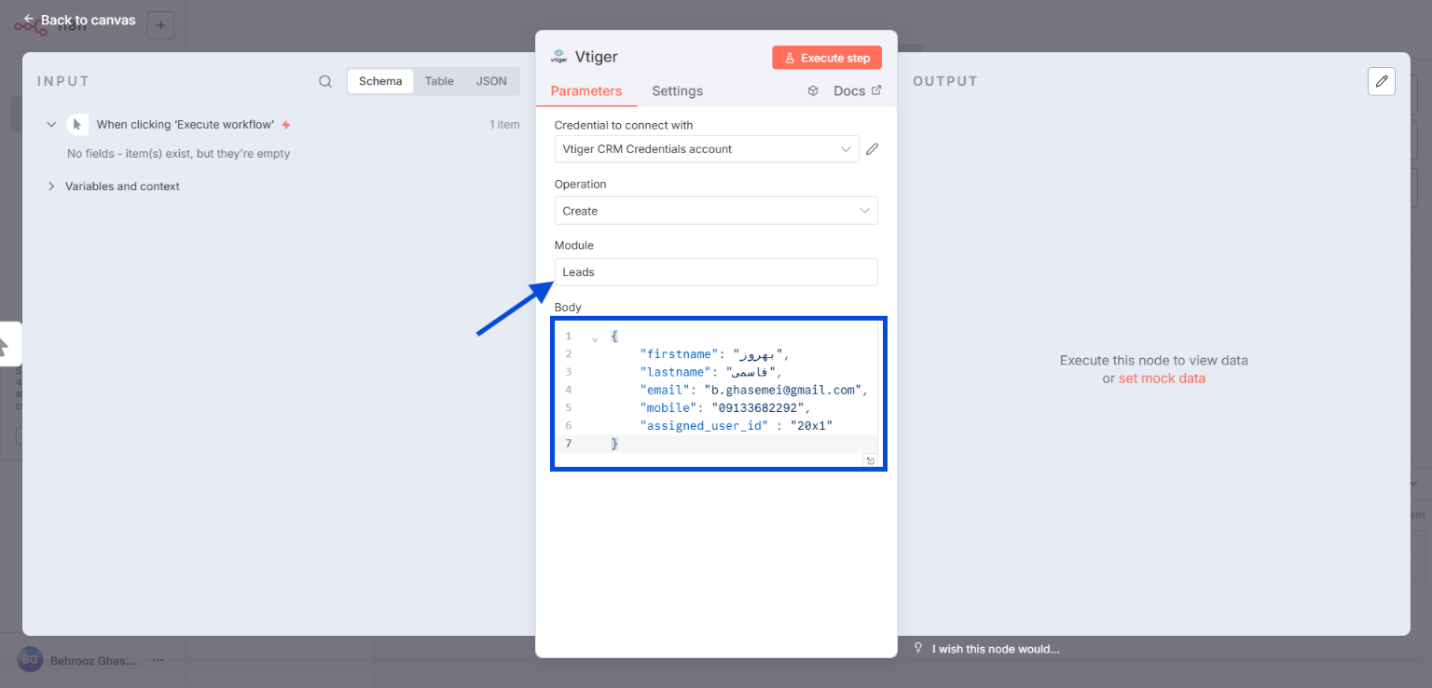
Task: Click the pencil icon beside the credential dropdown
Action: click(872, 149)
